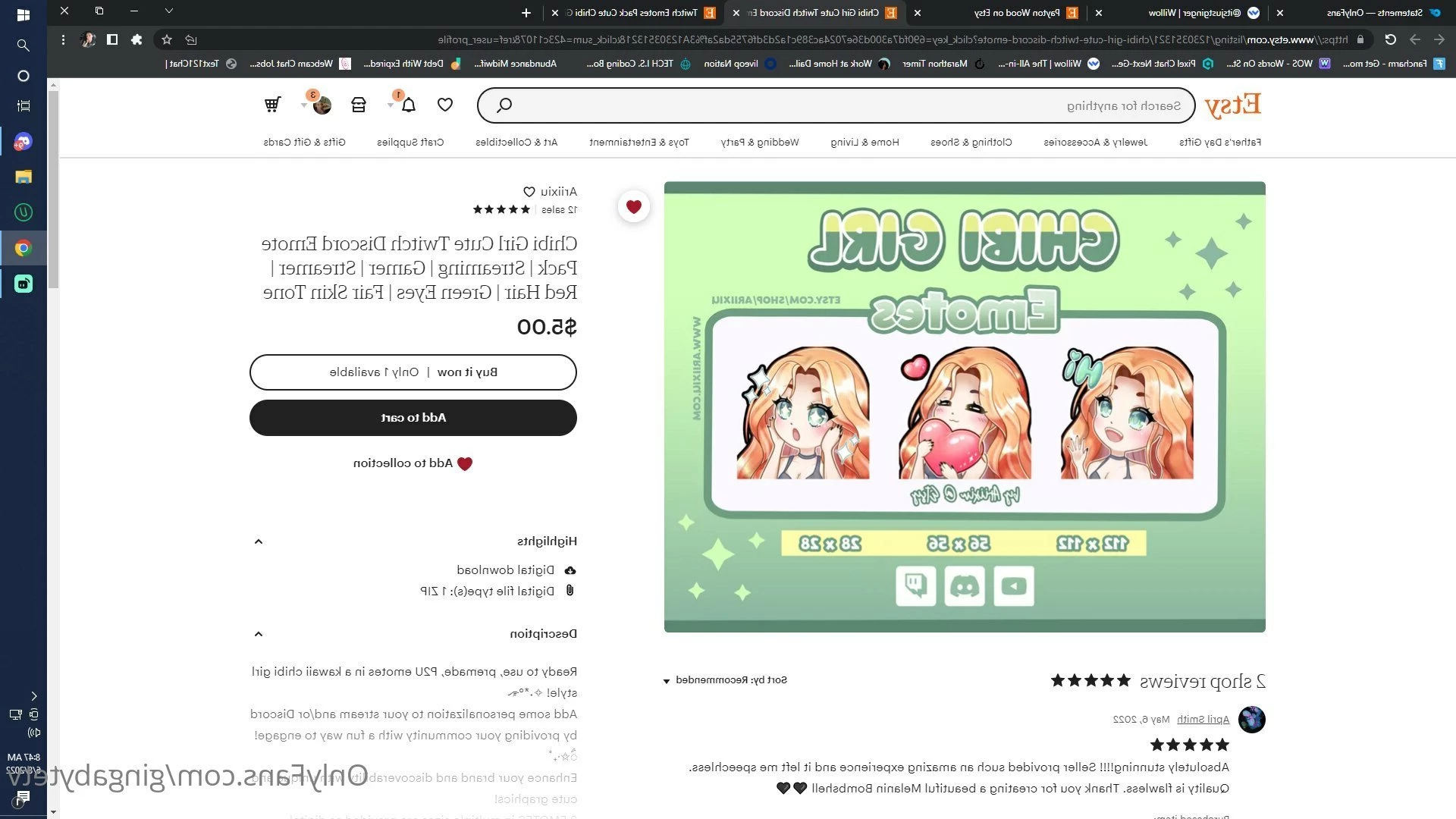This screenshot has width=1456, height=819.
Task: Open account menu dropdown arrow beside avatar
Action: coord(305,105)
